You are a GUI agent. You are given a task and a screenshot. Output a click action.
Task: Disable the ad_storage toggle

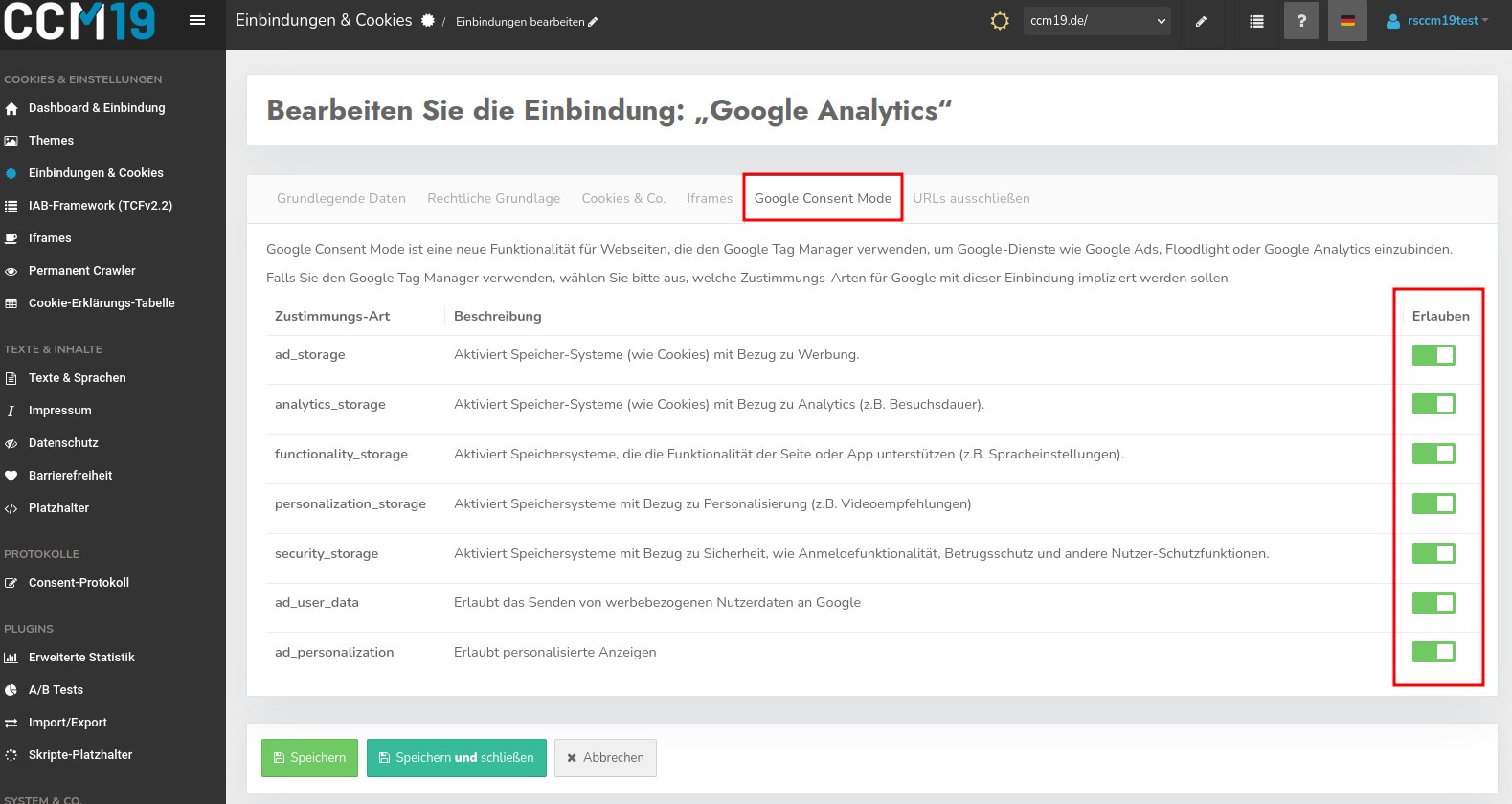pyautogui.click(x=1433, y=355)
